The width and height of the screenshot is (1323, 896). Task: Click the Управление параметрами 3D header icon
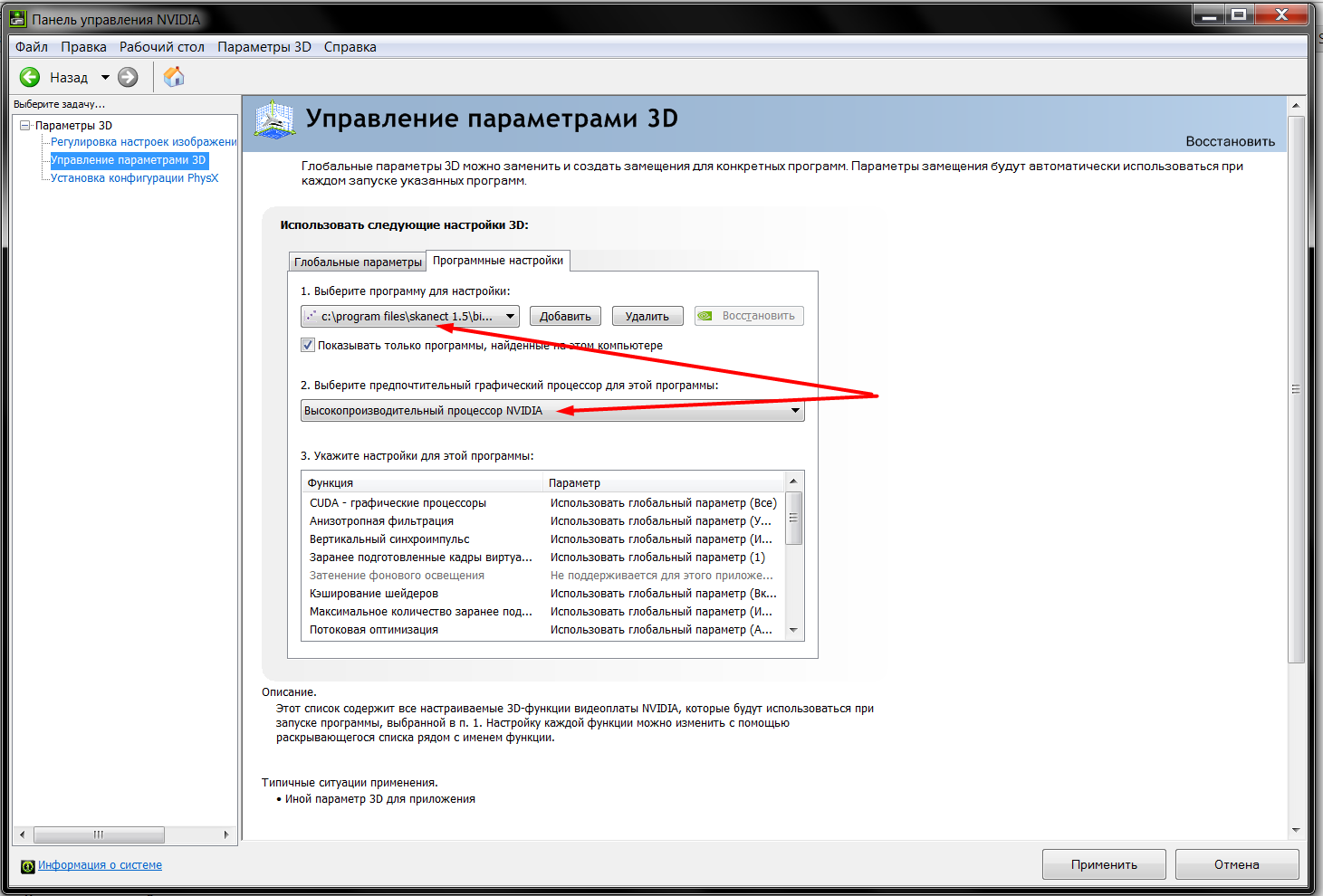274,120
